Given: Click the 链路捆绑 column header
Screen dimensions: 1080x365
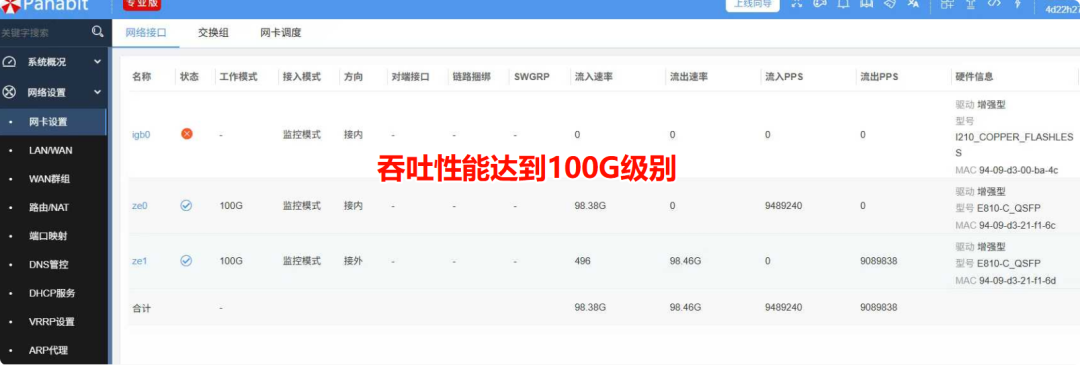Looking at the screenshot, I should [x=472, y=77].
